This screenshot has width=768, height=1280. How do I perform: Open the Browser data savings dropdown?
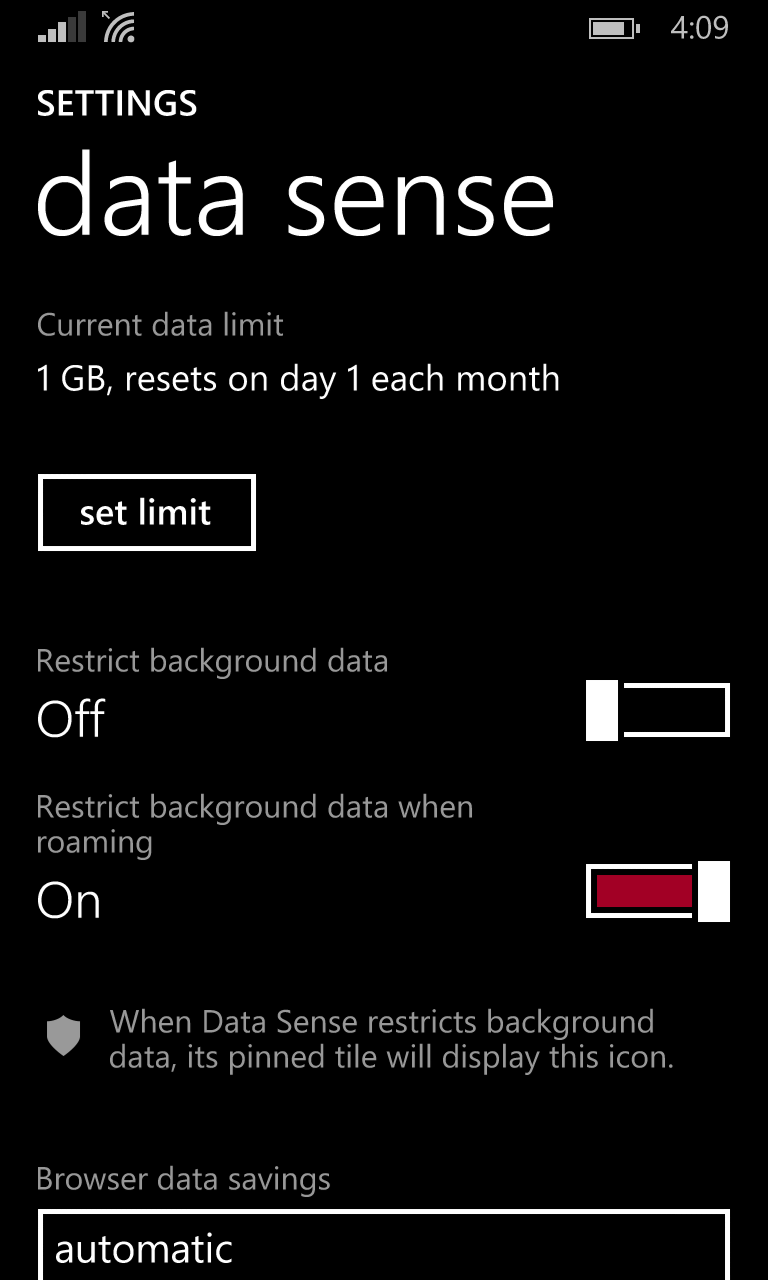pos(384,1246)
